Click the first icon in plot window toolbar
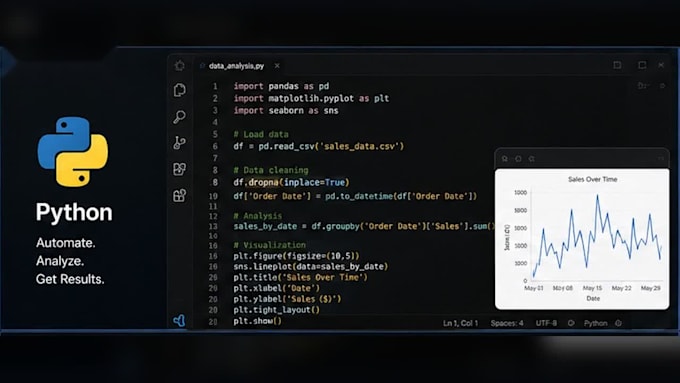Viewport: 680px width, 383px height. [x=505, y=159]
